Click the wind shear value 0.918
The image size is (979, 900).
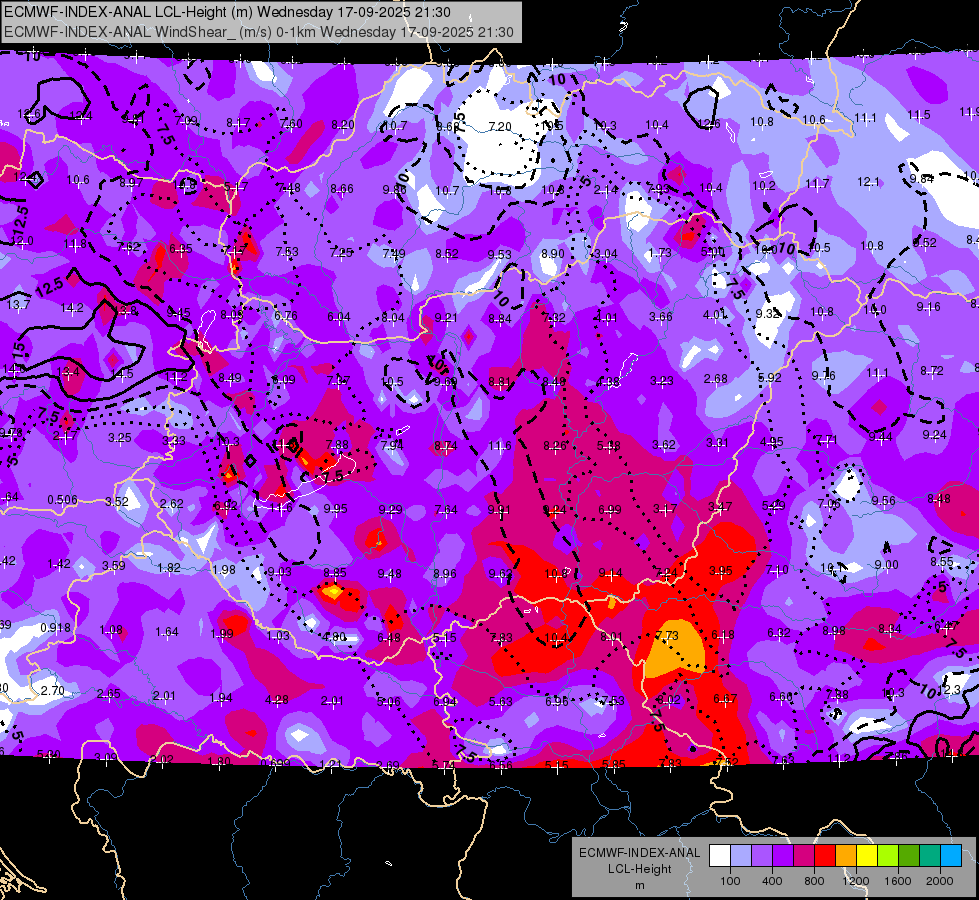pos(55,628)
